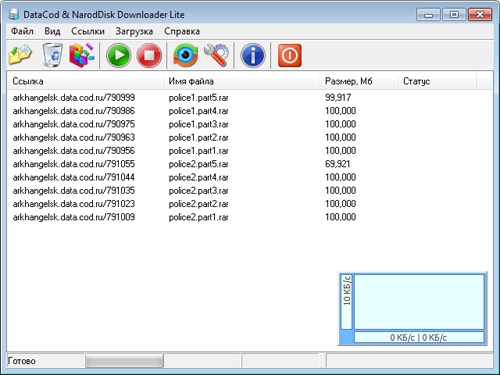Click the speed graph area
The height and width of the screenshot is (375, 500).
point(419,302)
